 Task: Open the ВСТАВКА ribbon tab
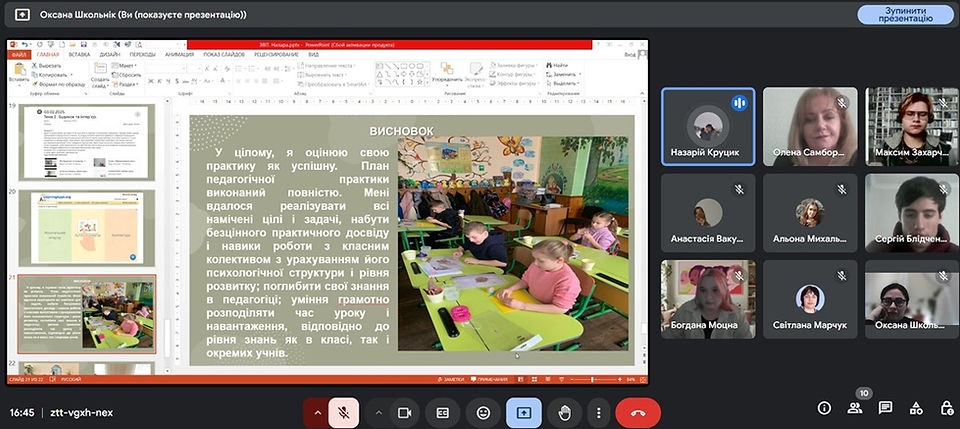[x=79, y=54]
